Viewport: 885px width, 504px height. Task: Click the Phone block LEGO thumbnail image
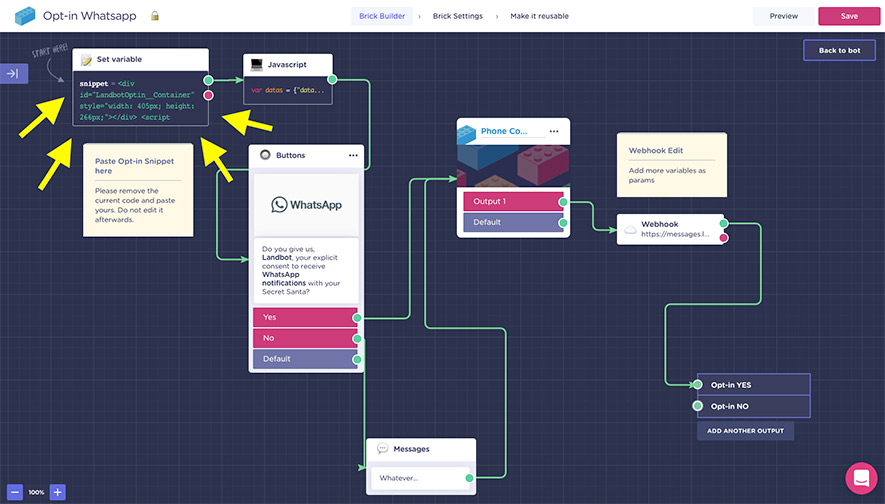(x=513, y=165)
